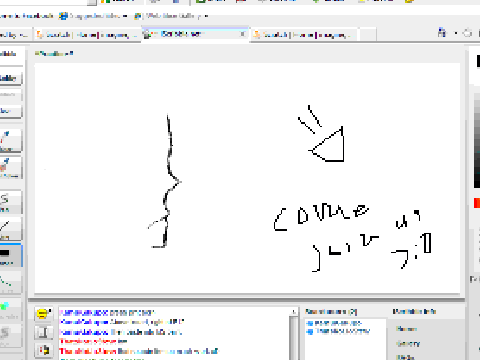The height and width of the screenshot is (360, 480).
Task: Select the orange shape pencil tool
Action: 10,168
